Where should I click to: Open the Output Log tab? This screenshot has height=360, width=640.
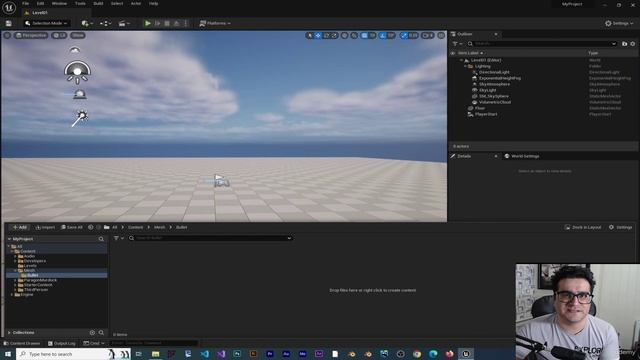[62, 343]
